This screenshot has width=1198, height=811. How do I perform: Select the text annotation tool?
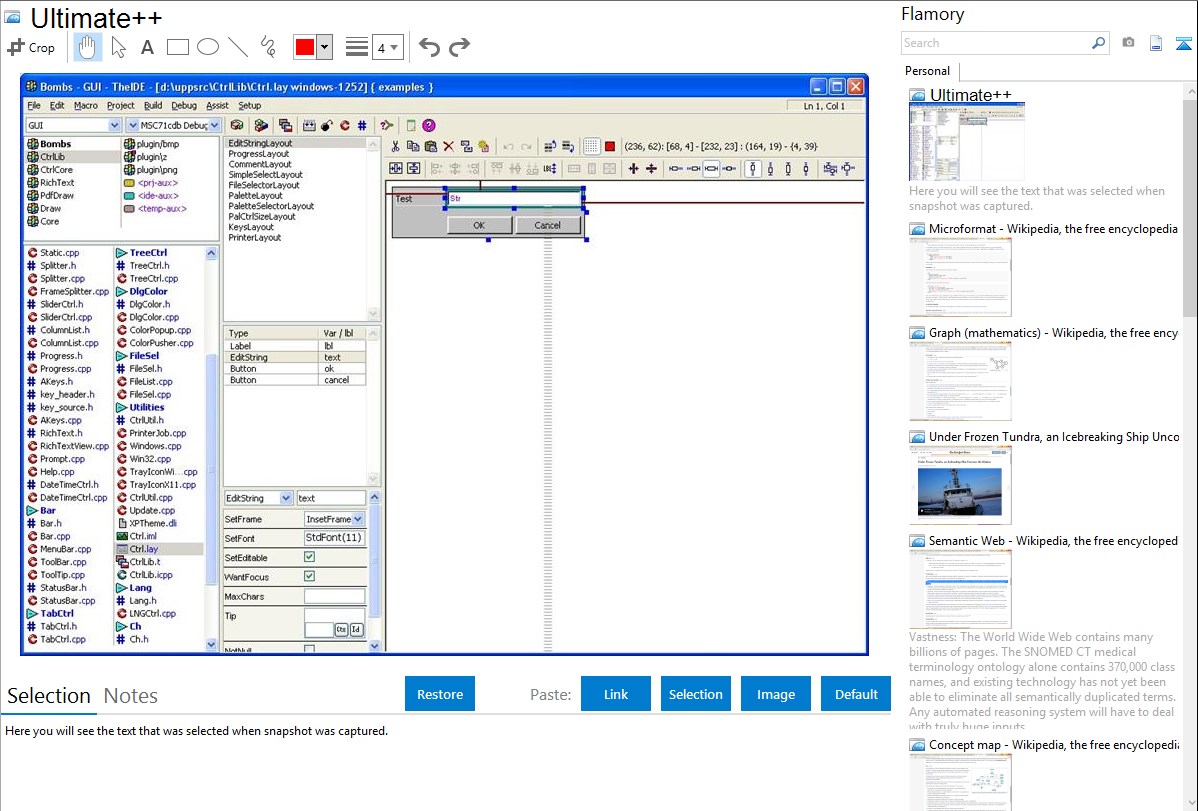point(147,47)
